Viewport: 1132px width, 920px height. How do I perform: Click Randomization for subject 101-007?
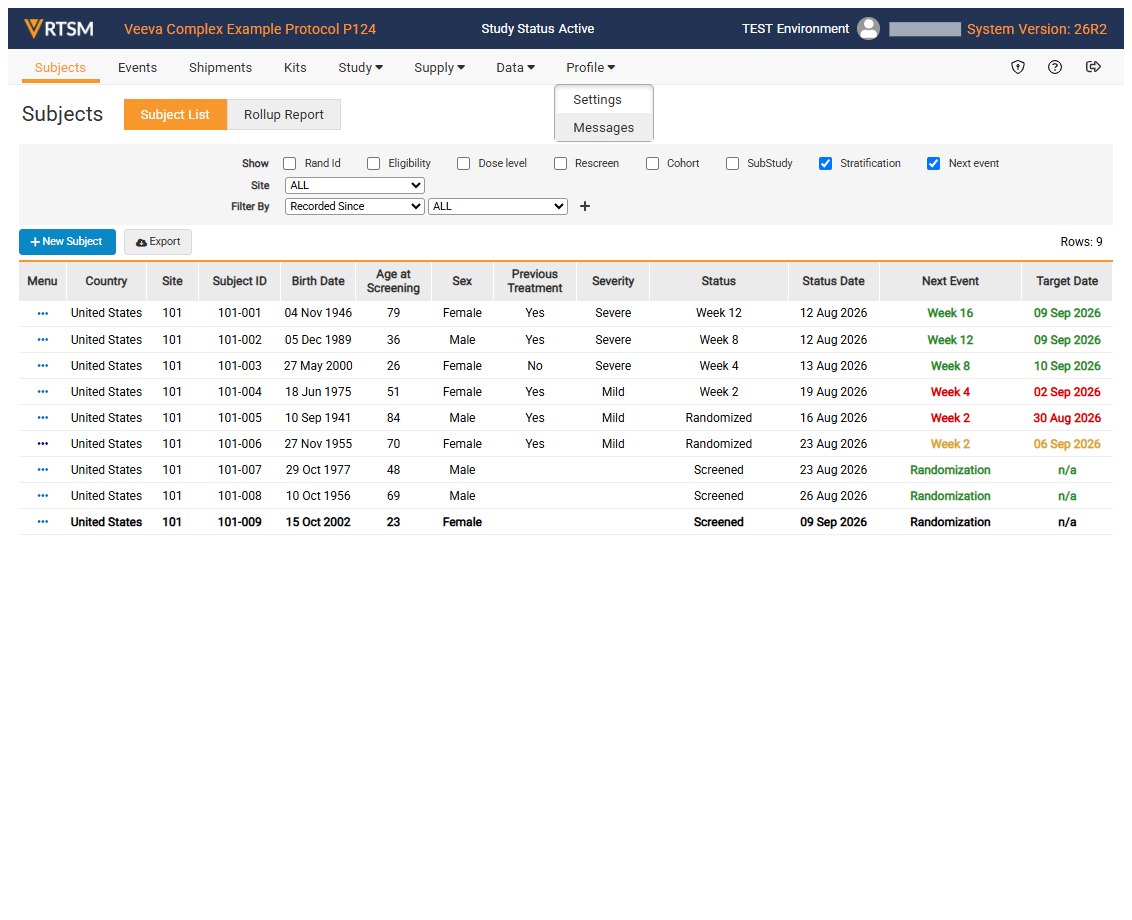coord(950,470)
